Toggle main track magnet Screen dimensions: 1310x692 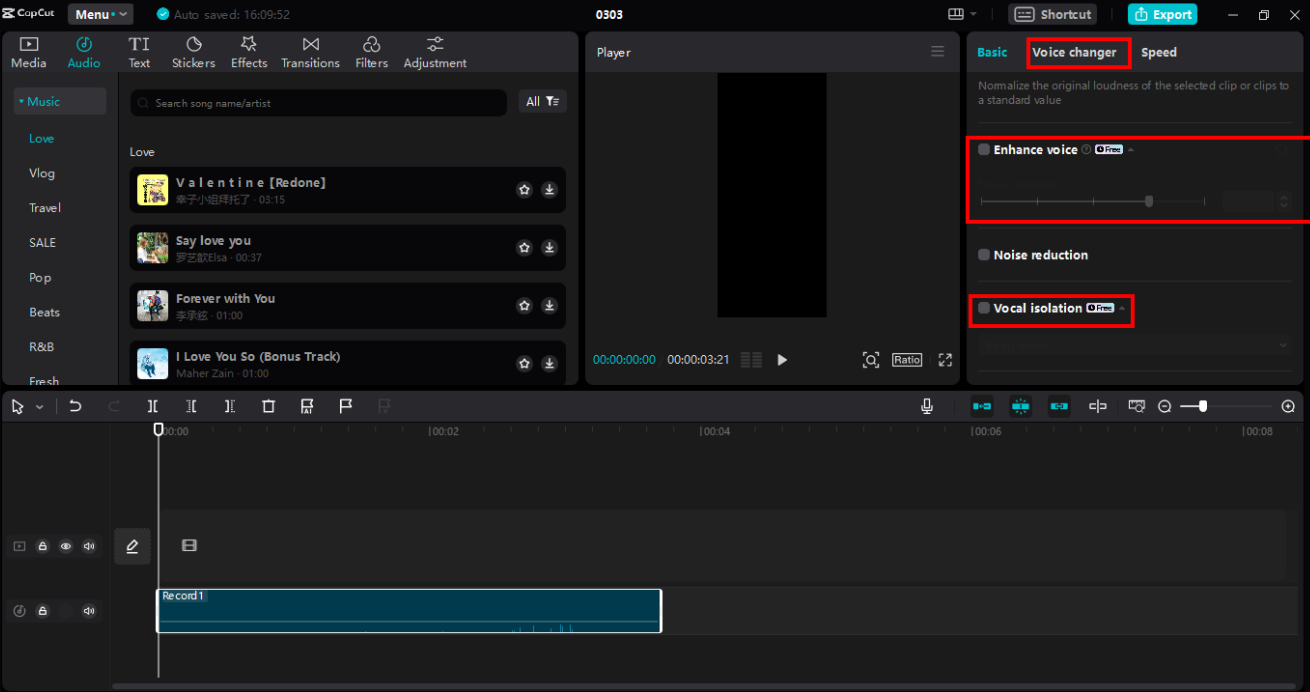tap(982, 406)
